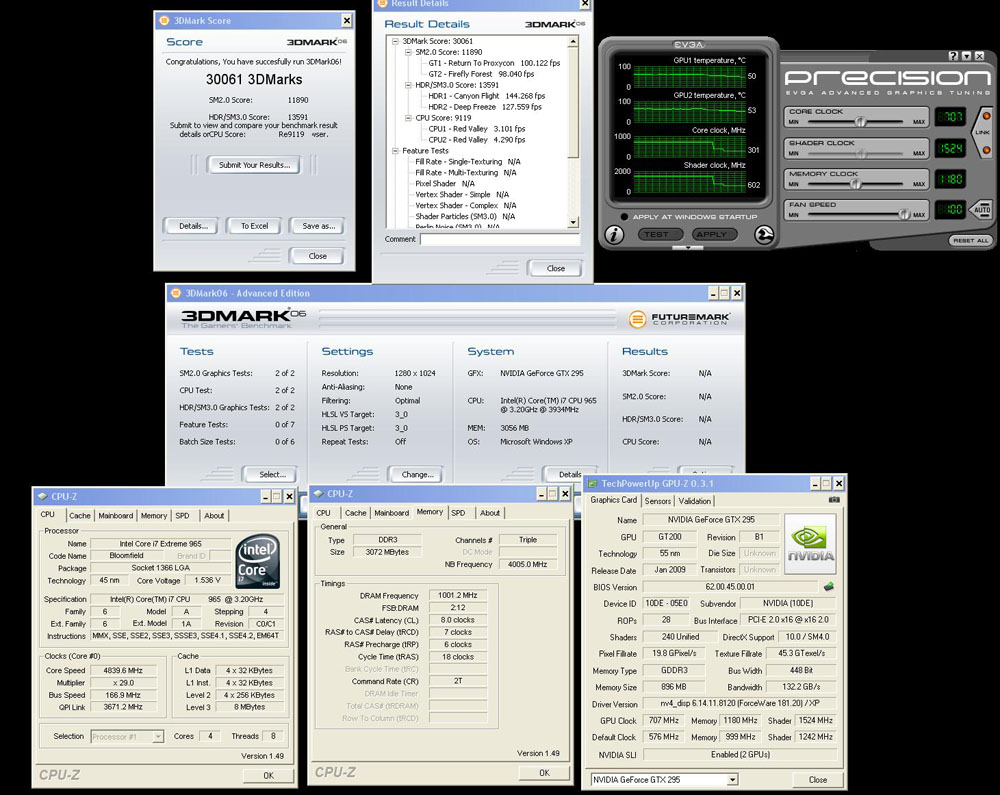Screen dimensions: 1000x795
Task: Click the Apply button in Precision
Action: click(712, 235)
